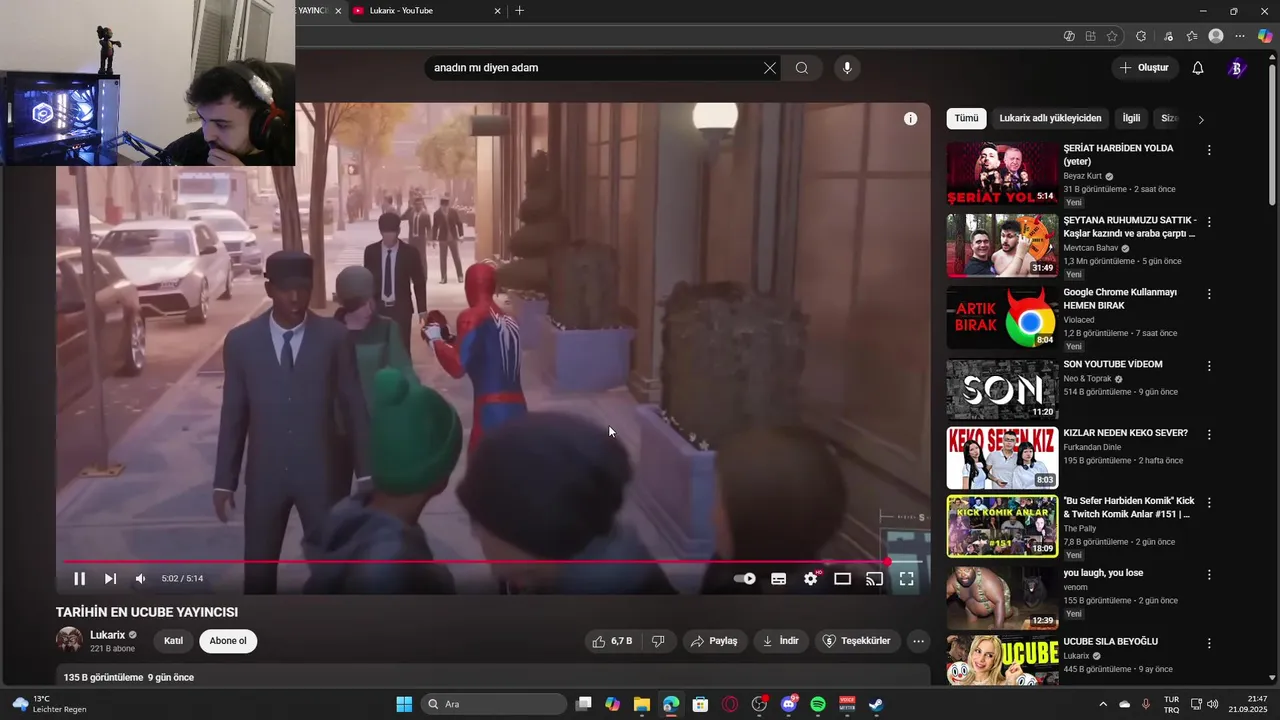Subscribe with the Abone ol button

point(228,641)
